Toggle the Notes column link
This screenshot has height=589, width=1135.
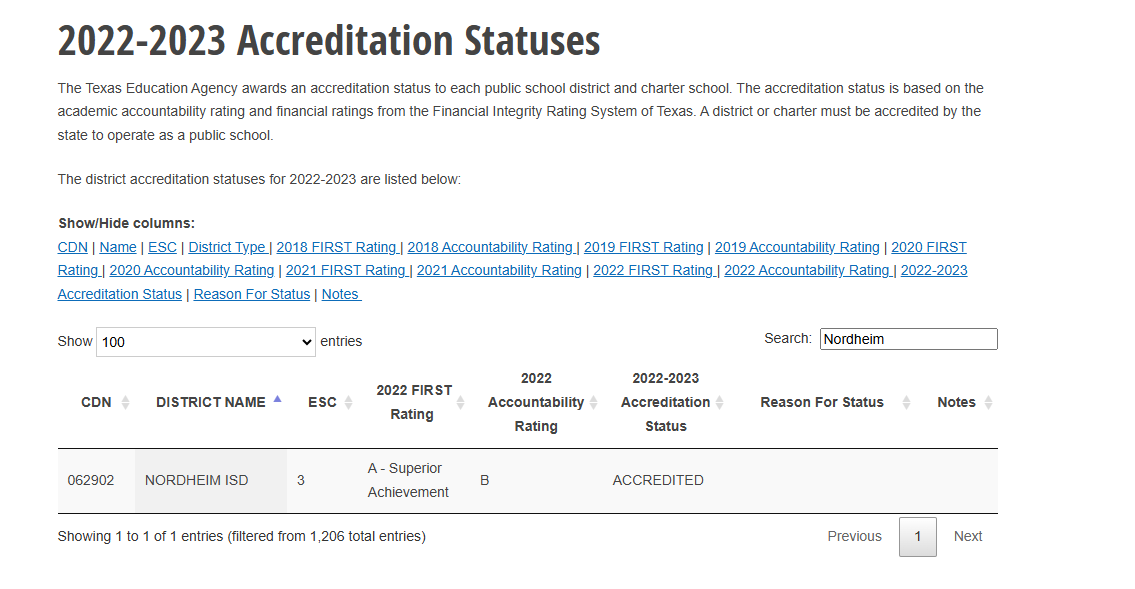point(341,294)
